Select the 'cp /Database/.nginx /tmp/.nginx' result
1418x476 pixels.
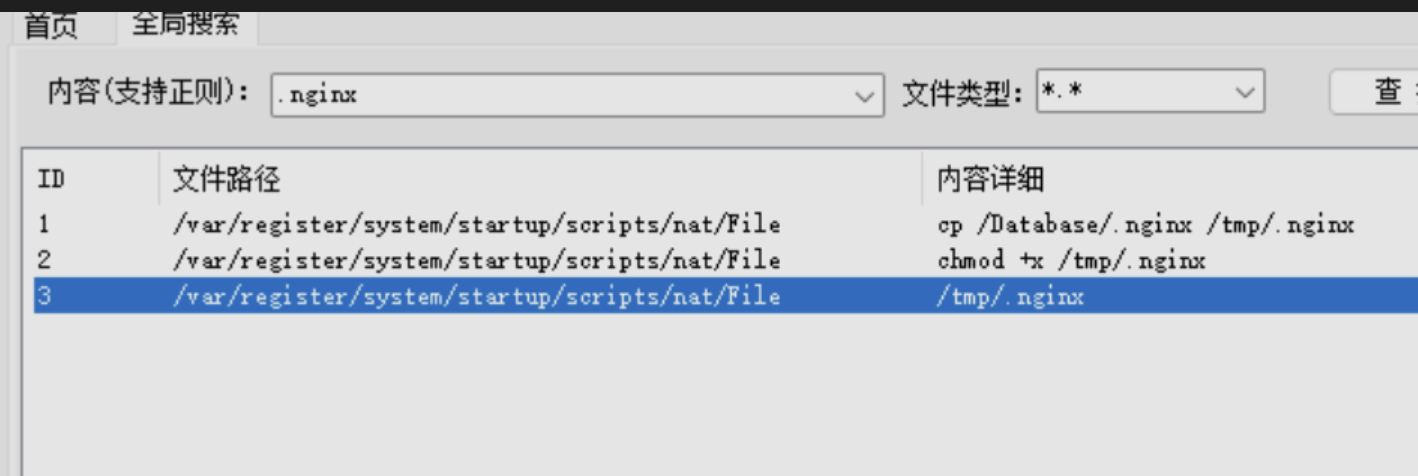pos(1145,225)
